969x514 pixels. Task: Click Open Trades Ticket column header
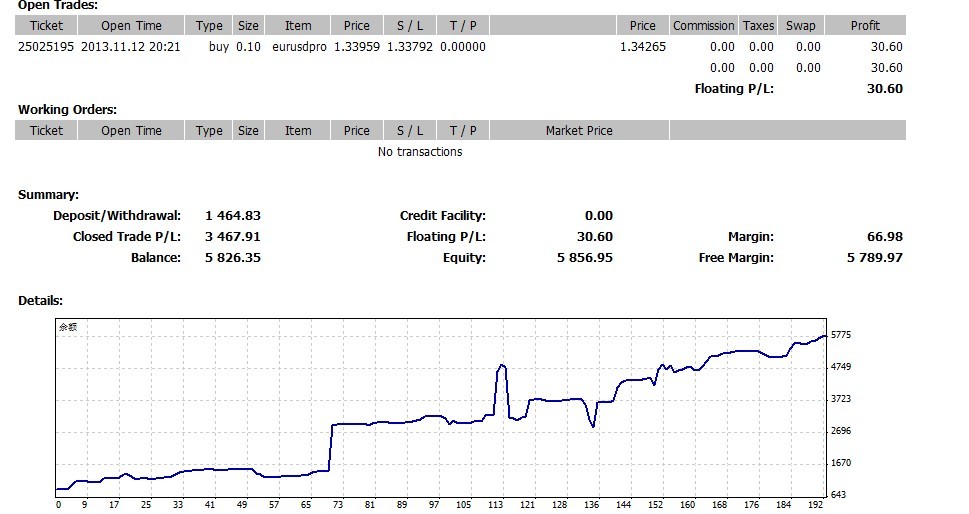tap(46, 26)
